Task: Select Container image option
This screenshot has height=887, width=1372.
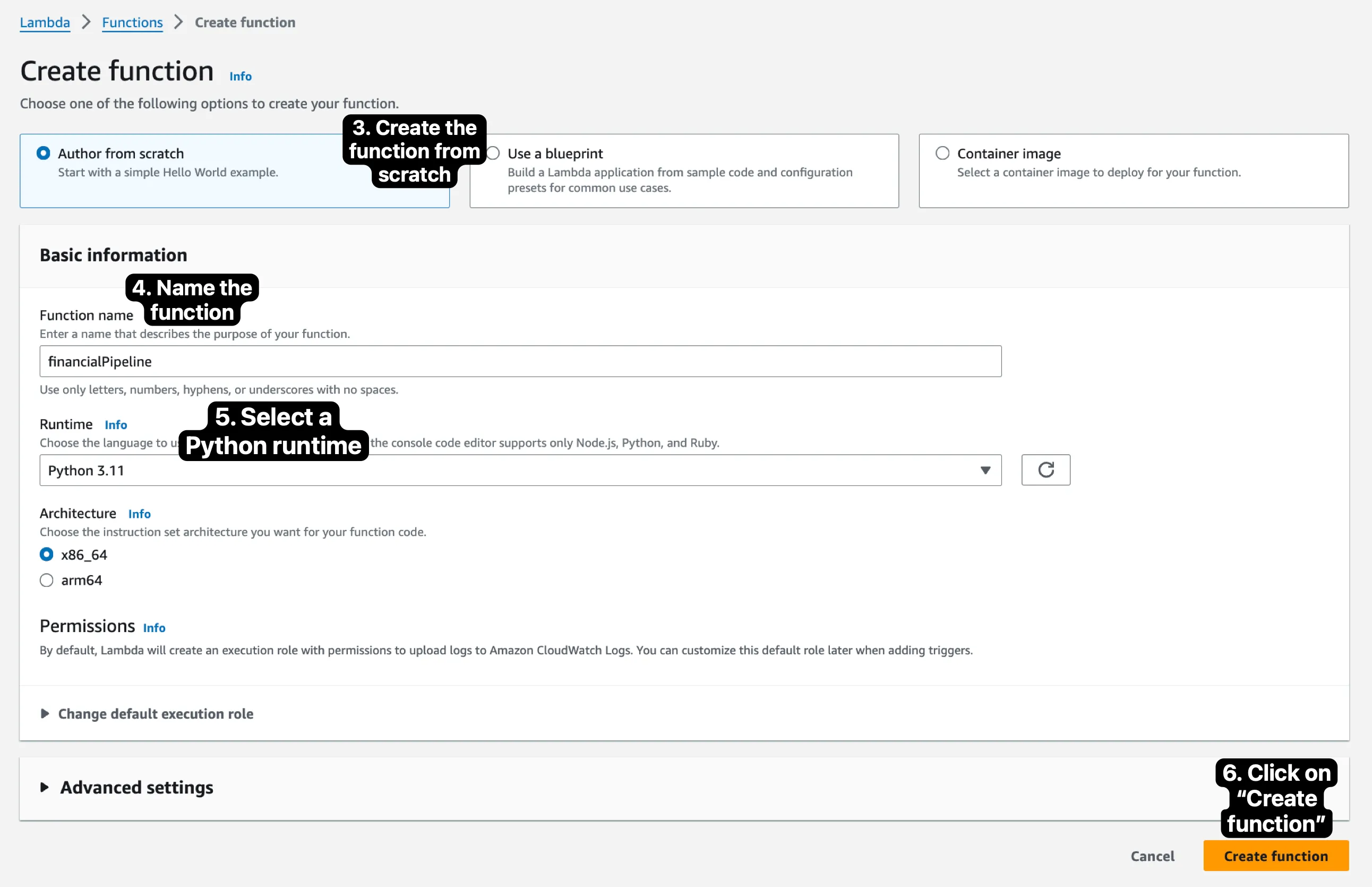Action: point(942,153)
